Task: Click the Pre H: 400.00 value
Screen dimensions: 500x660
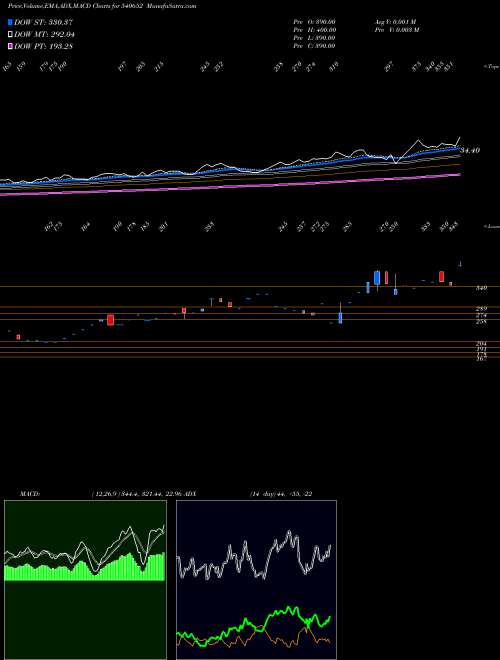Action: click(x=314, y=30)
